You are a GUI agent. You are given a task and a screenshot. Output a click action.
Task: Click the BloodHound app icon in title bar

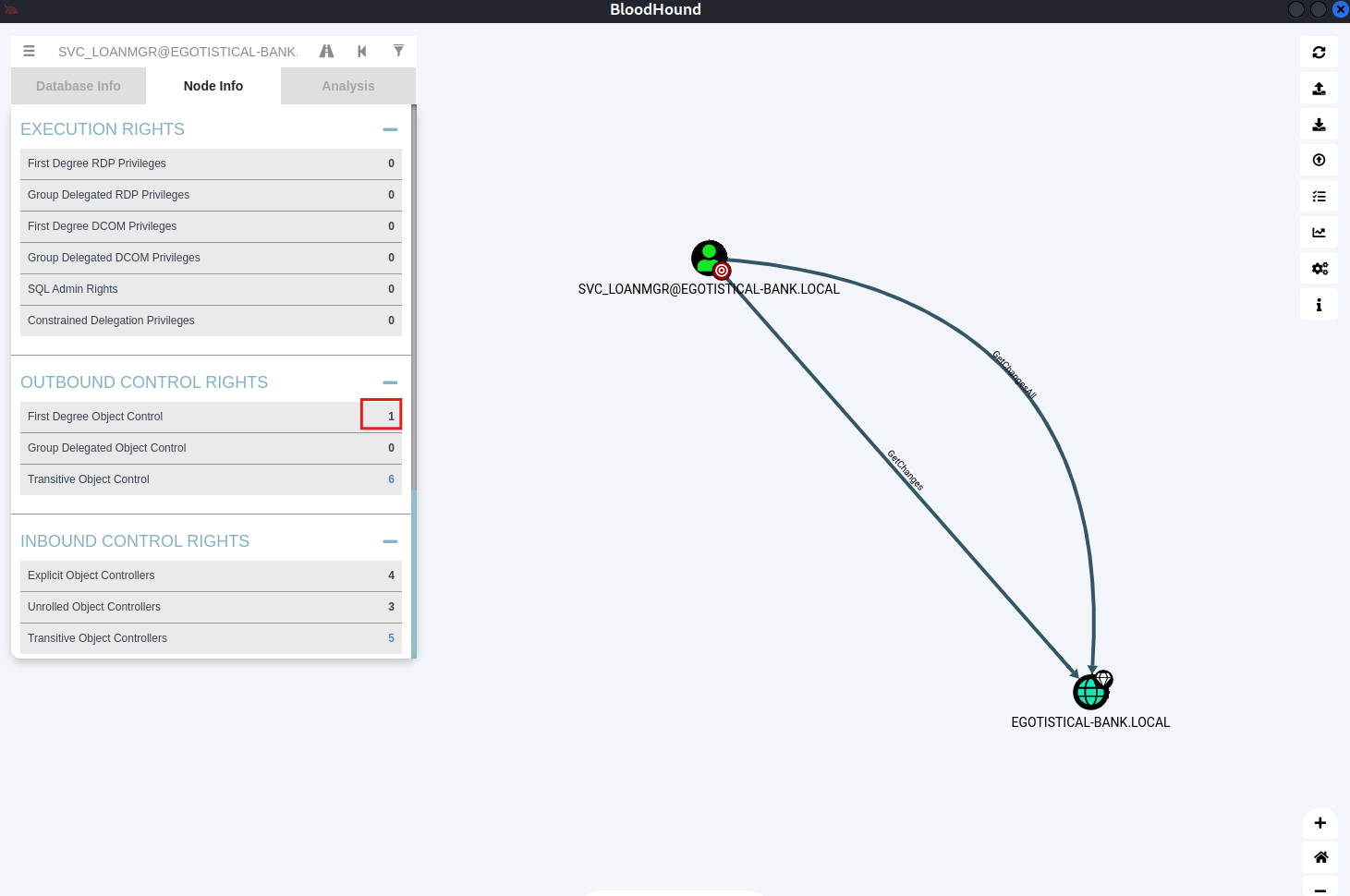point(11,10)
